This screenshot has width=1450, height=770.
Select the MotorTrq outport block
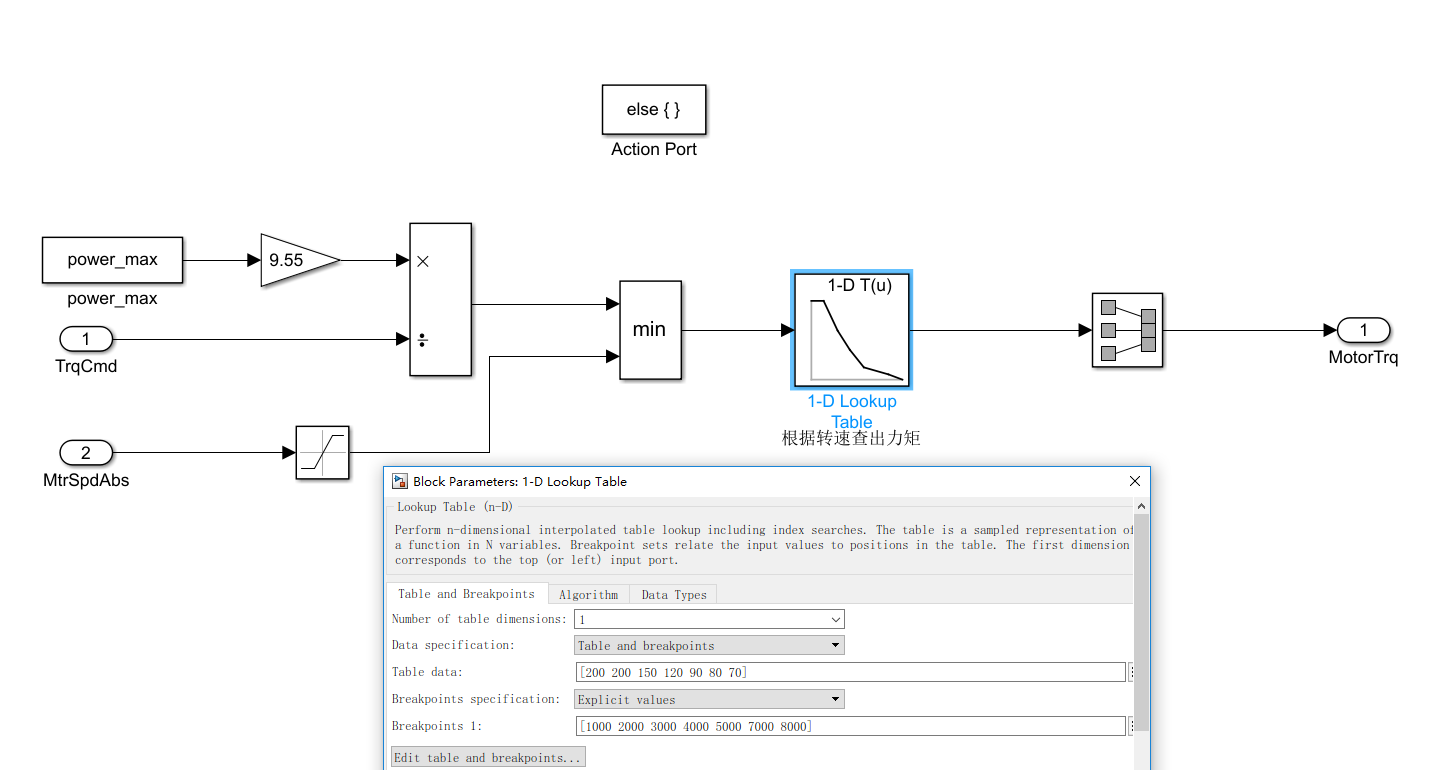(x=1363, y=330)
